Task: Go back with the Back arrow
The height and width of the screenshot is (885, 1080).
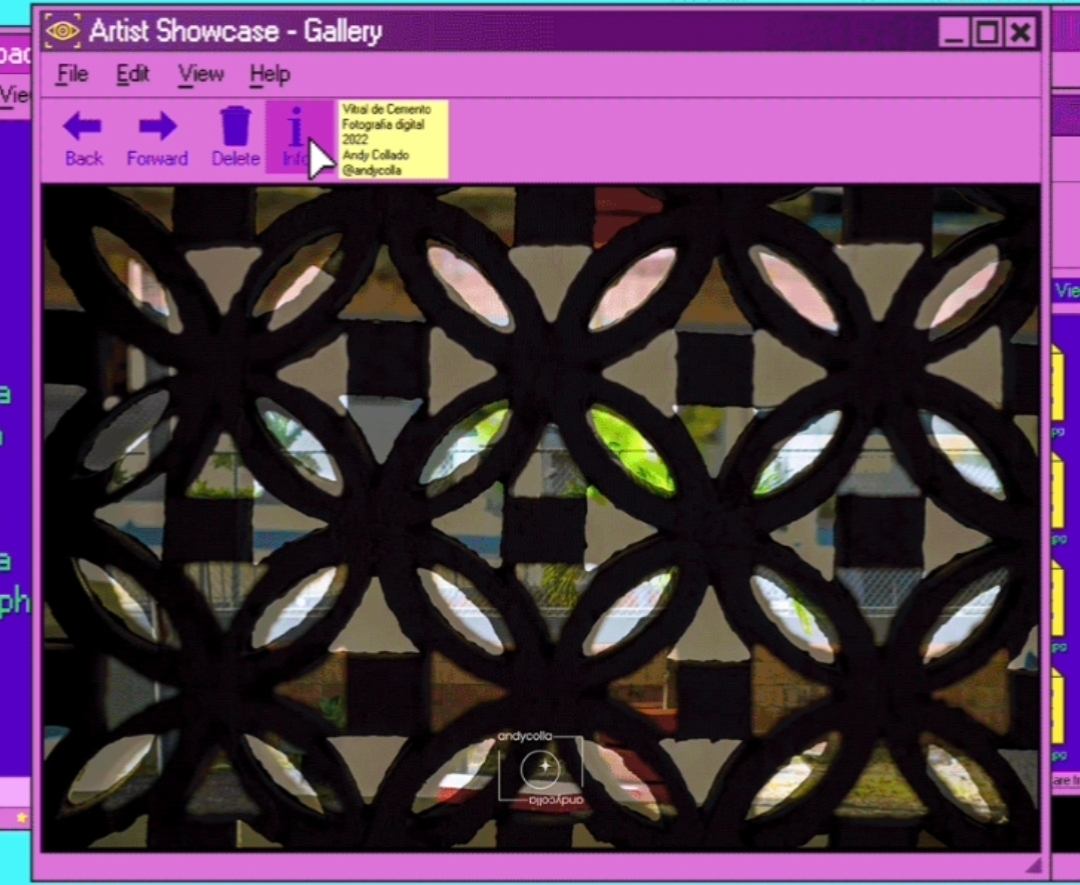Action: [x=83, y=138]
